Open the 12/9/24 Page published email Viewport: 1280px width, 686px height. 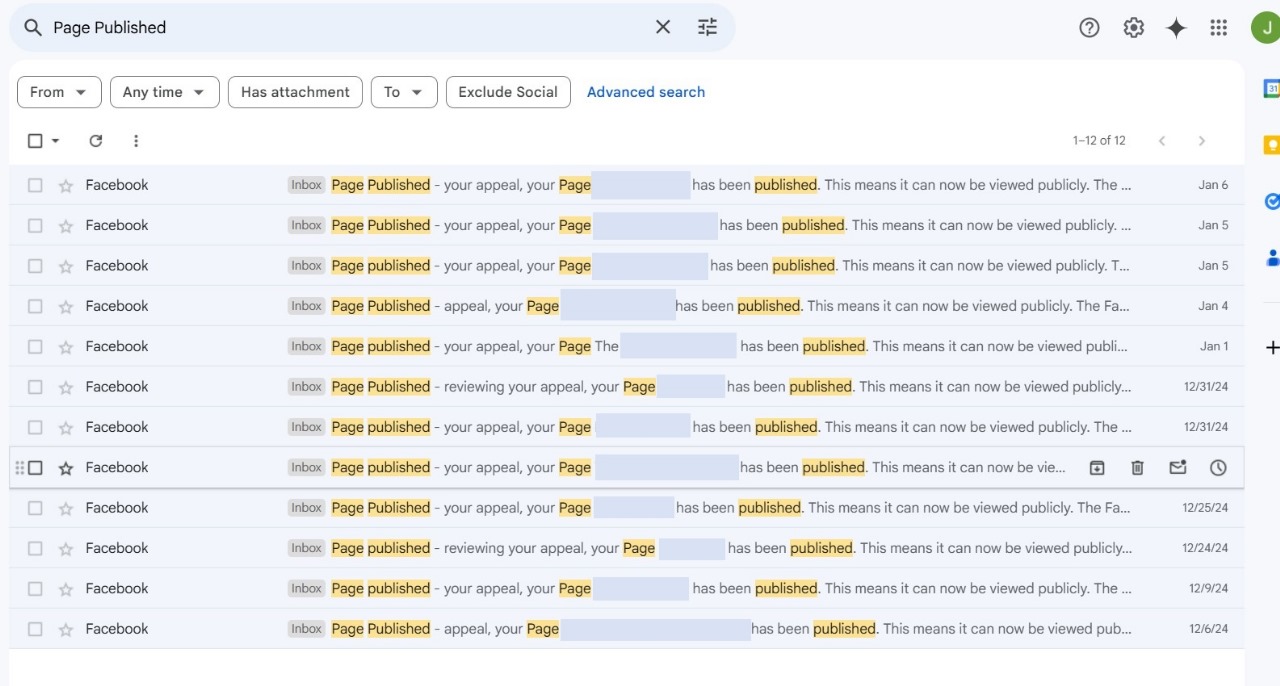coord(627,589)
